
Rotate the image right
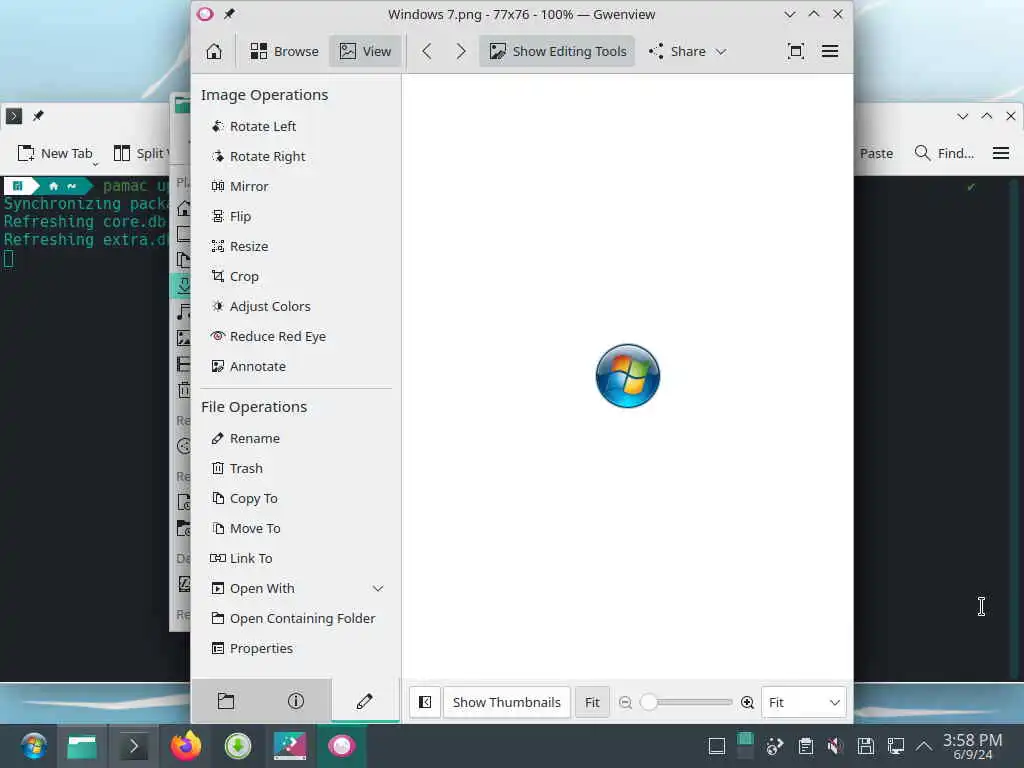(258, 156)
